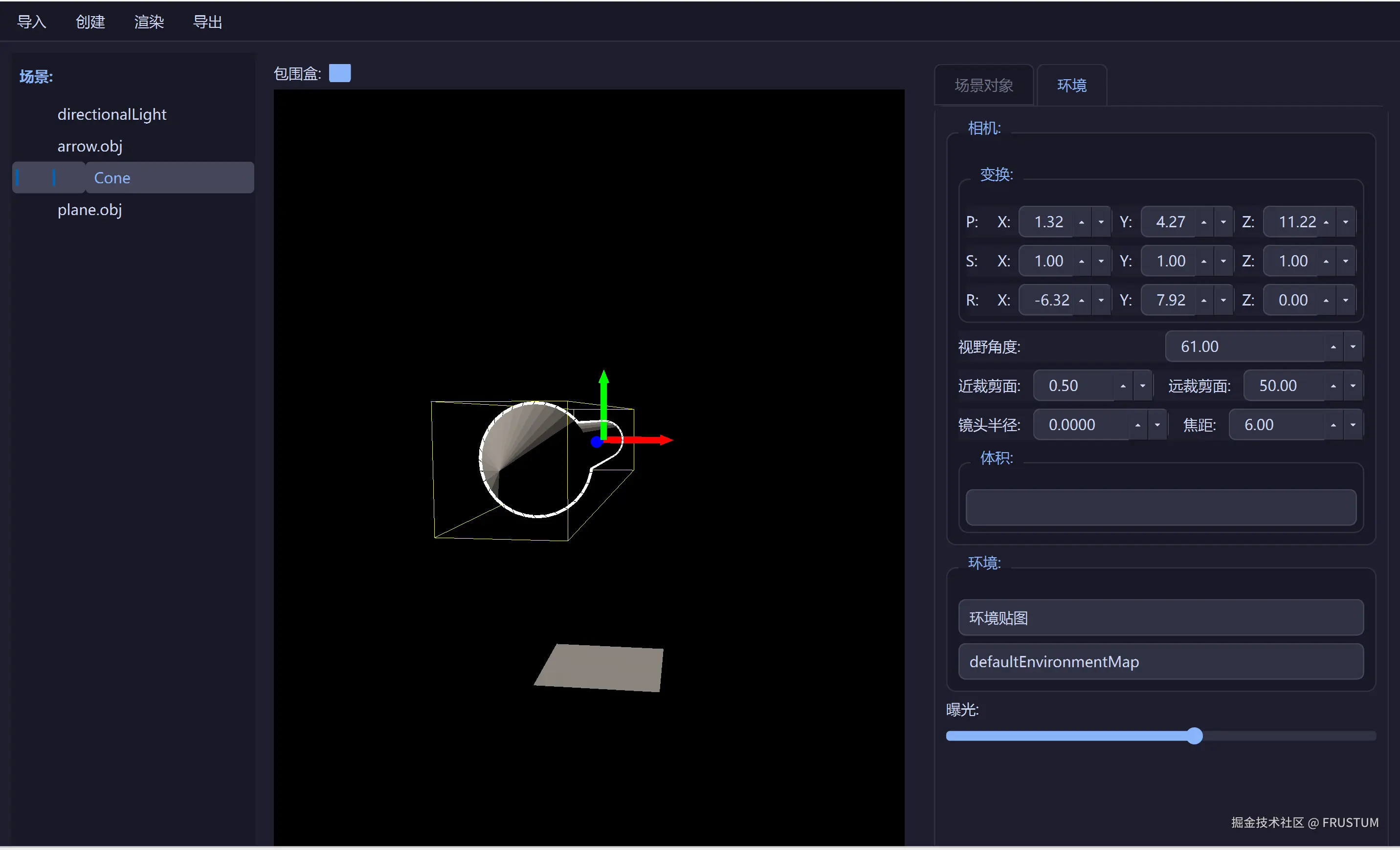Viewport: 1400px width, 850px height.
Task: Decrease far clipping plane value
Action: coord(1353,386)
